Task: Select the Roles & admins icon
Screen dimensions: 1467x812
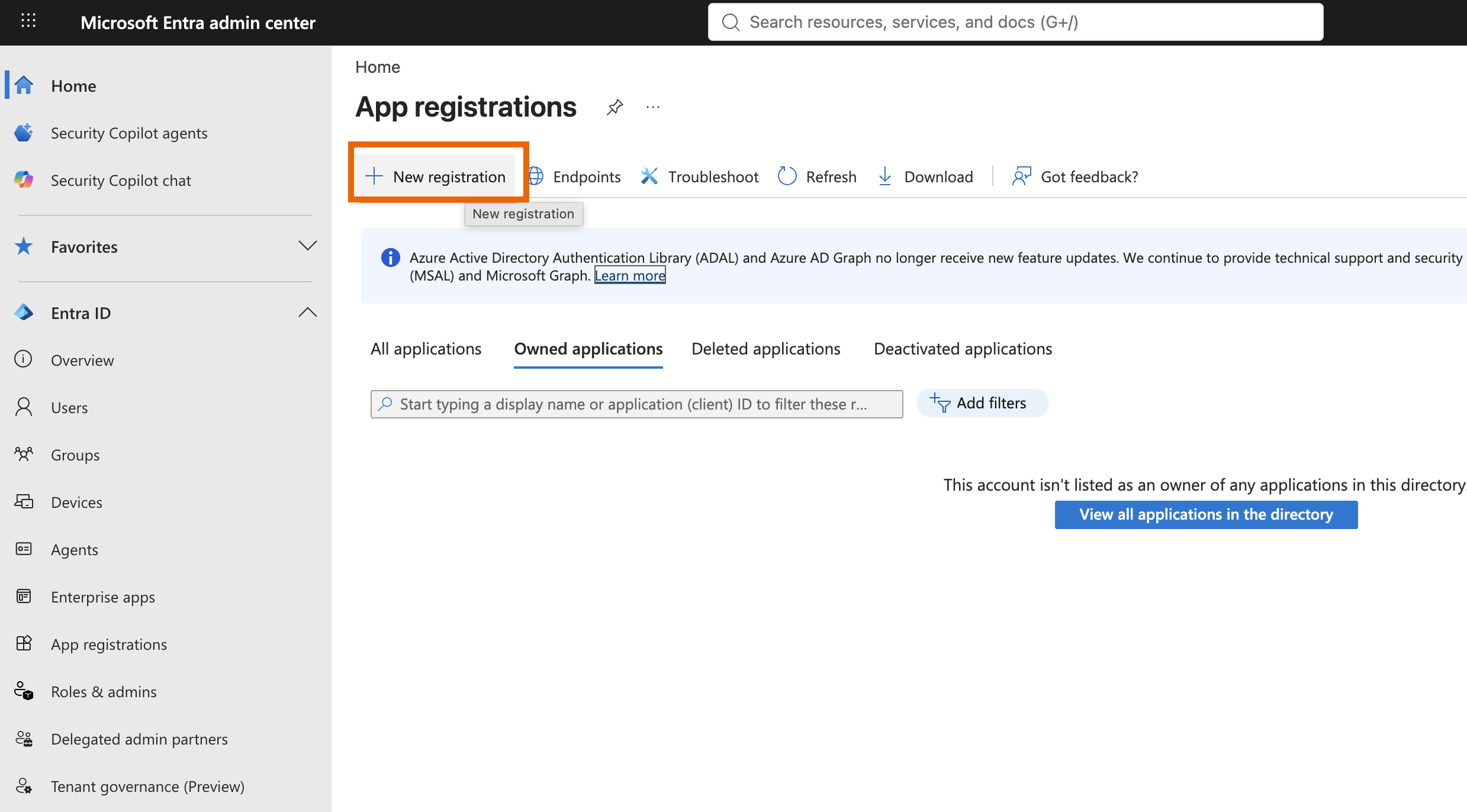Action: pyautogui.click(x=24, y=691)
